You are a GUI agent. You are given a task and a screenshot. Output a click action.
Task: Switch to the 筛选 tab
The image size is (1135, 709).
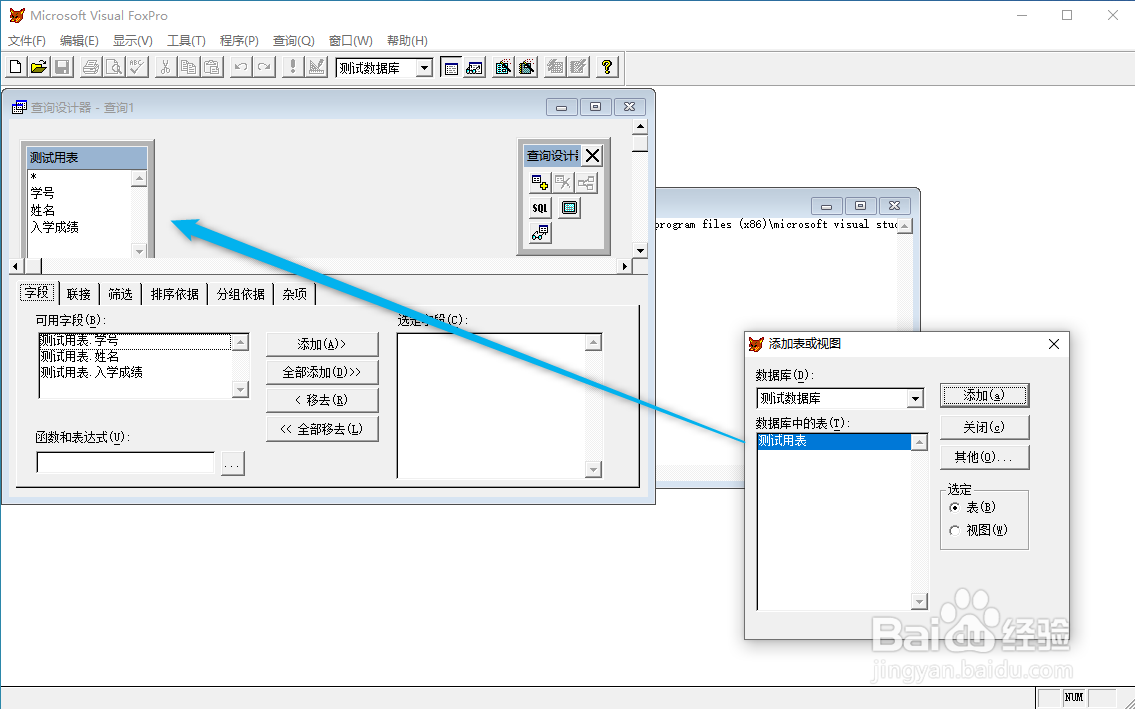[120, 294]
